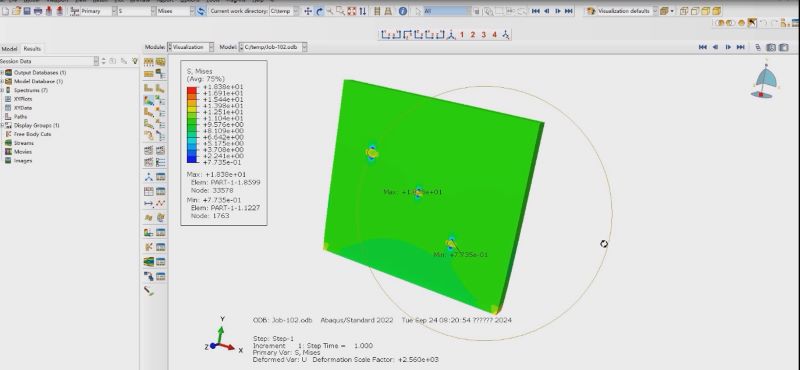
Task: Click the Max stress label on plate
Action: (413, 192)
